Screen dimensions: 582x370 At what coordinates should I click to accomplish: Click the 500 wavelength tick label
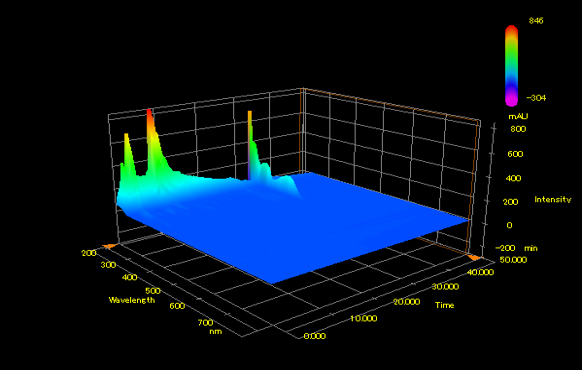(153, 291)
